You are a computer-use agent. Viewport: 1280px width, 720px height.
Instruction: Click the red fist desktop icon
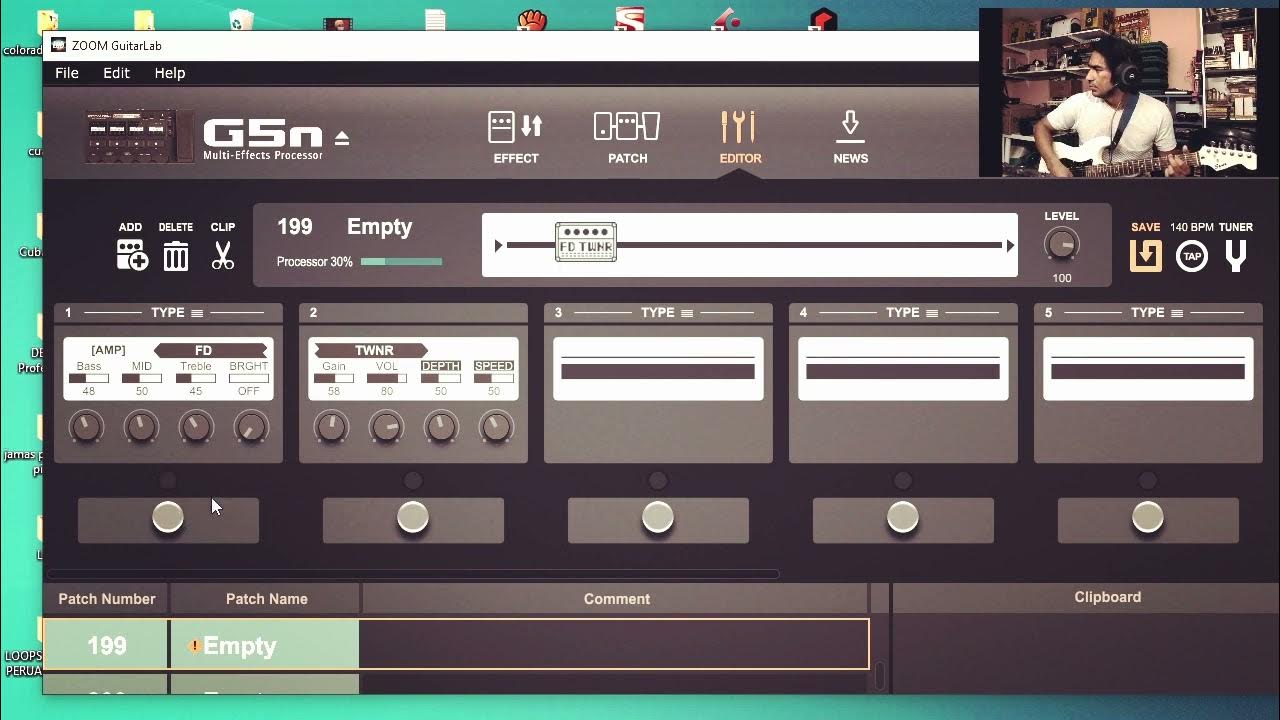coord(533,20)
